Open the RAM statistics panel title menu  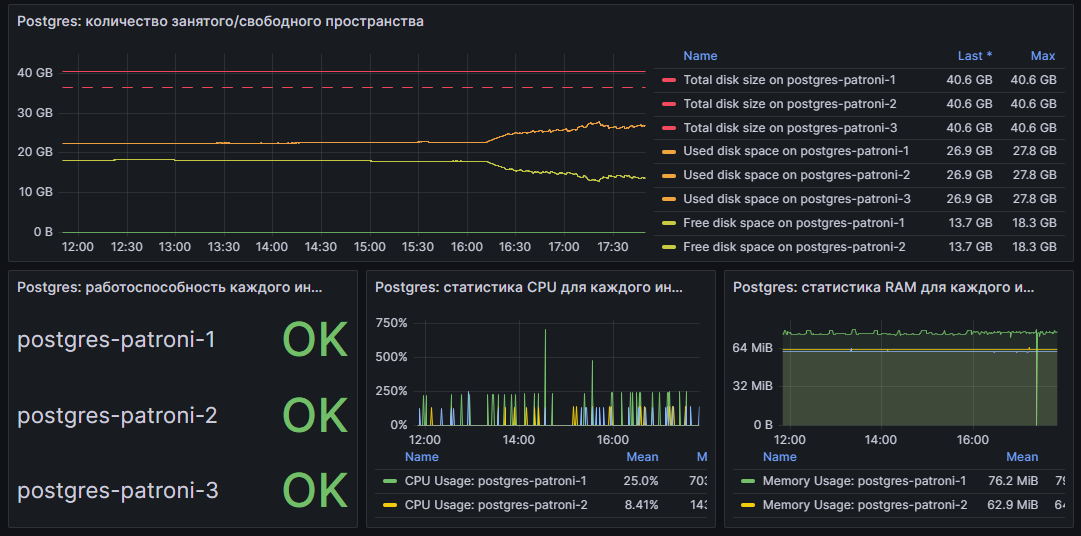coord(883,288)
